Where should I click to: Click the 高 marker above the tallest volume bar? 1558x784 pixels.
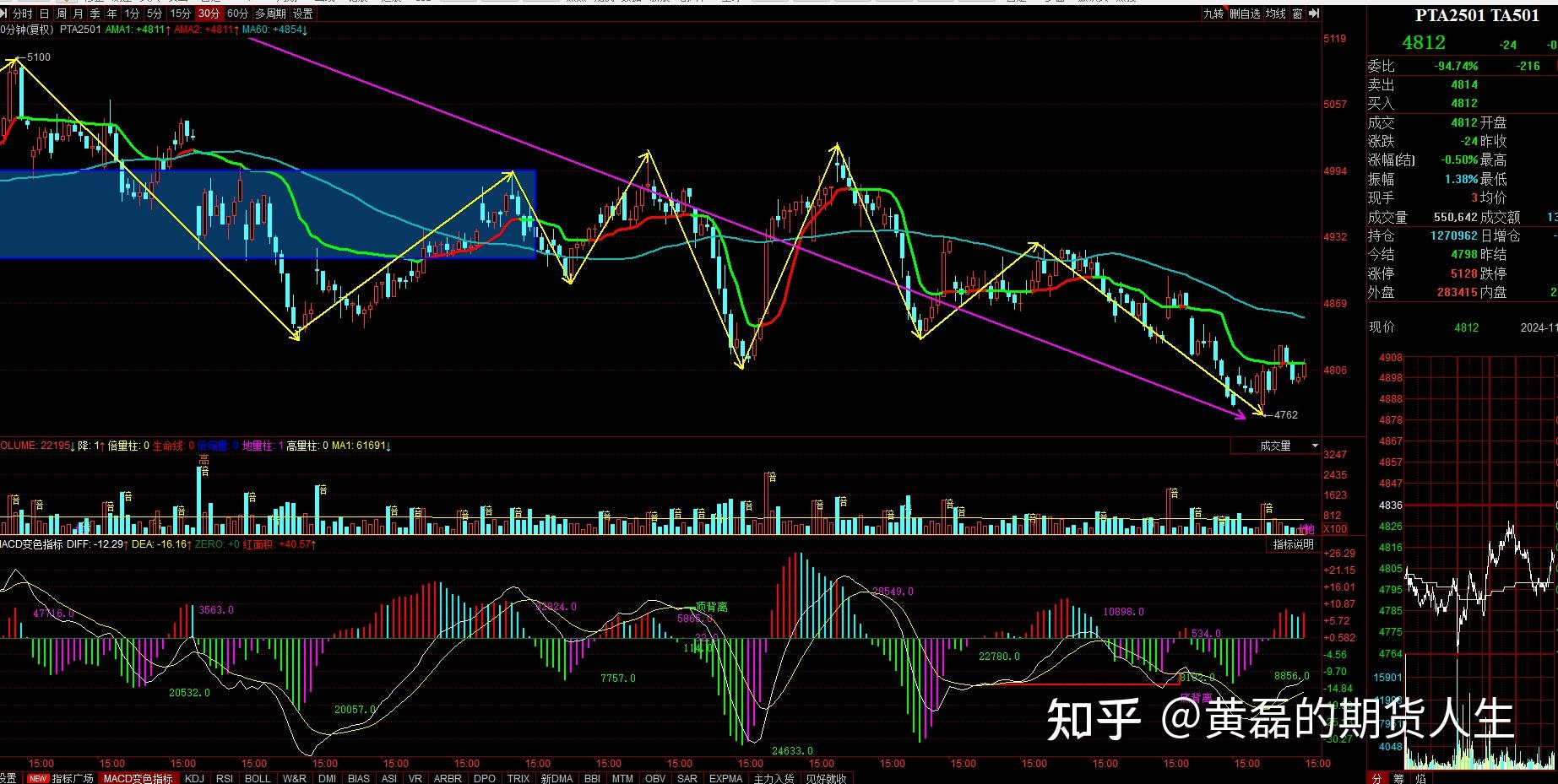(204, 460)
